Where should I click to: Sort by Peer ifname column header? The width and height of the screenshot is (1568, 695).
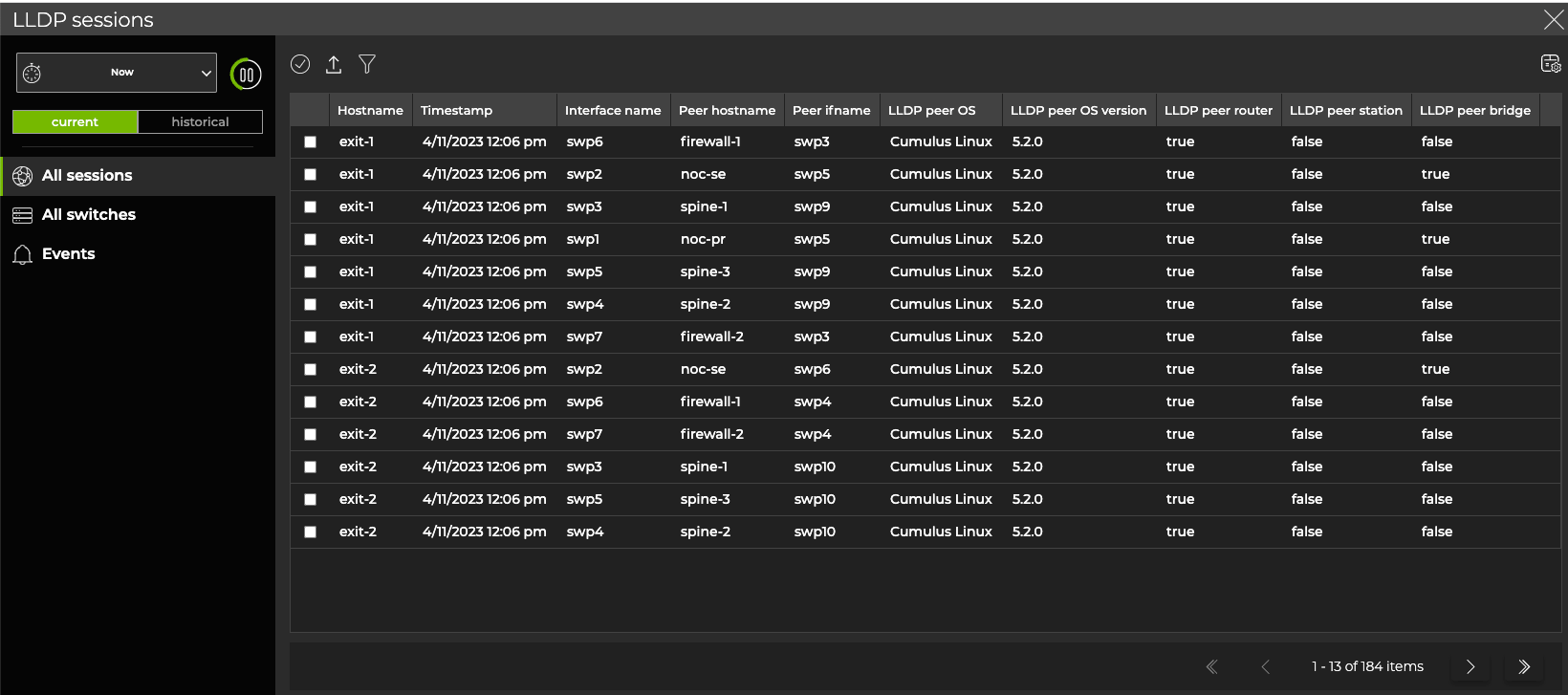(832, 110)
